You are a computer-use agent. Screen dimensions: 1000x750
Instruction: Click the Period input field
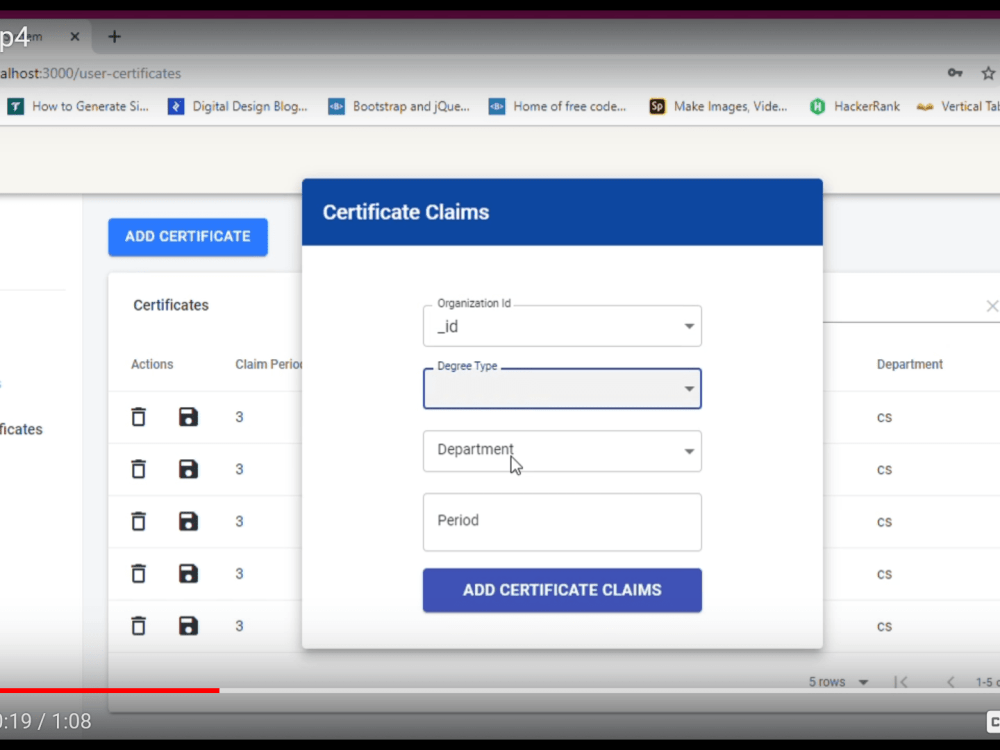point(562,522)
